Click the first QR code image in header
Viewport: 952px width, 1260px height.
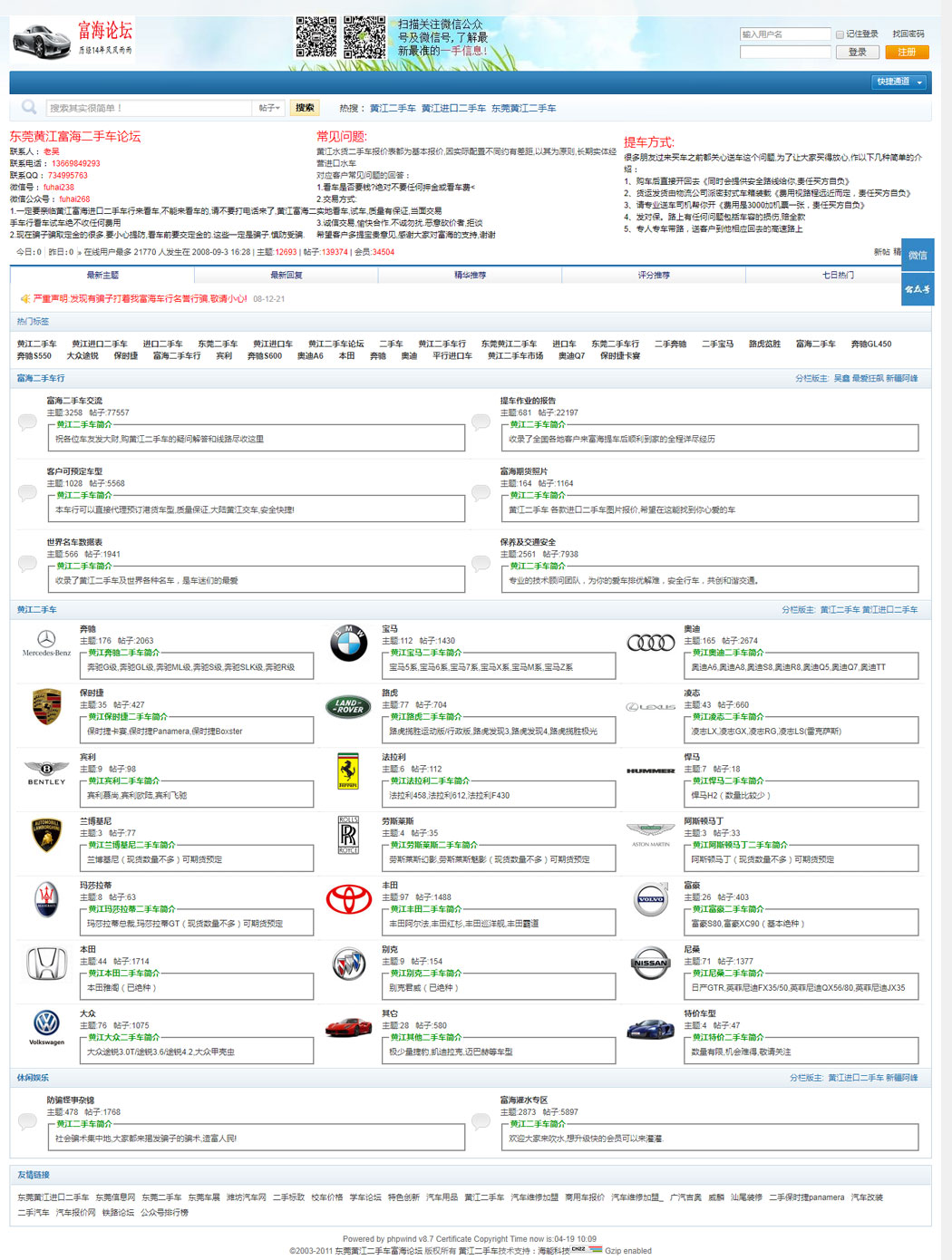coord(316,37)
